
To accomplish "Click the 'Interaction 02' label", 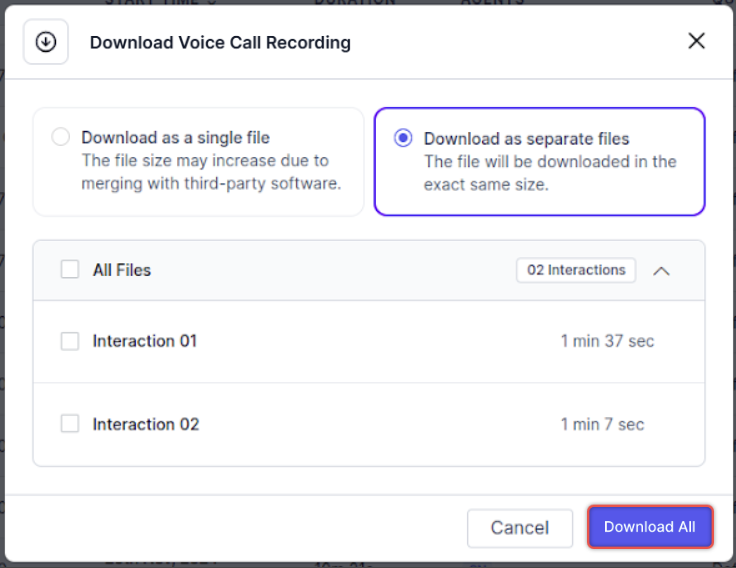I will click(x=146, y=424).
